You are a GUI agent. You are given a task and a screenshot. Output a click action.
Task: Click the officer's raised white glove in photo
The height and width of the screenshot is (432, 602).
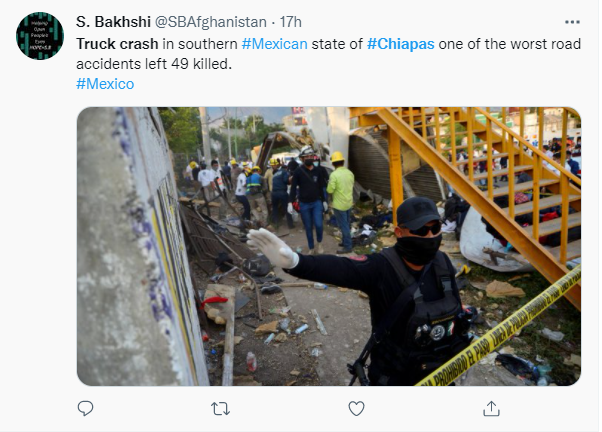pyautogui.click(x=273, y=248)
